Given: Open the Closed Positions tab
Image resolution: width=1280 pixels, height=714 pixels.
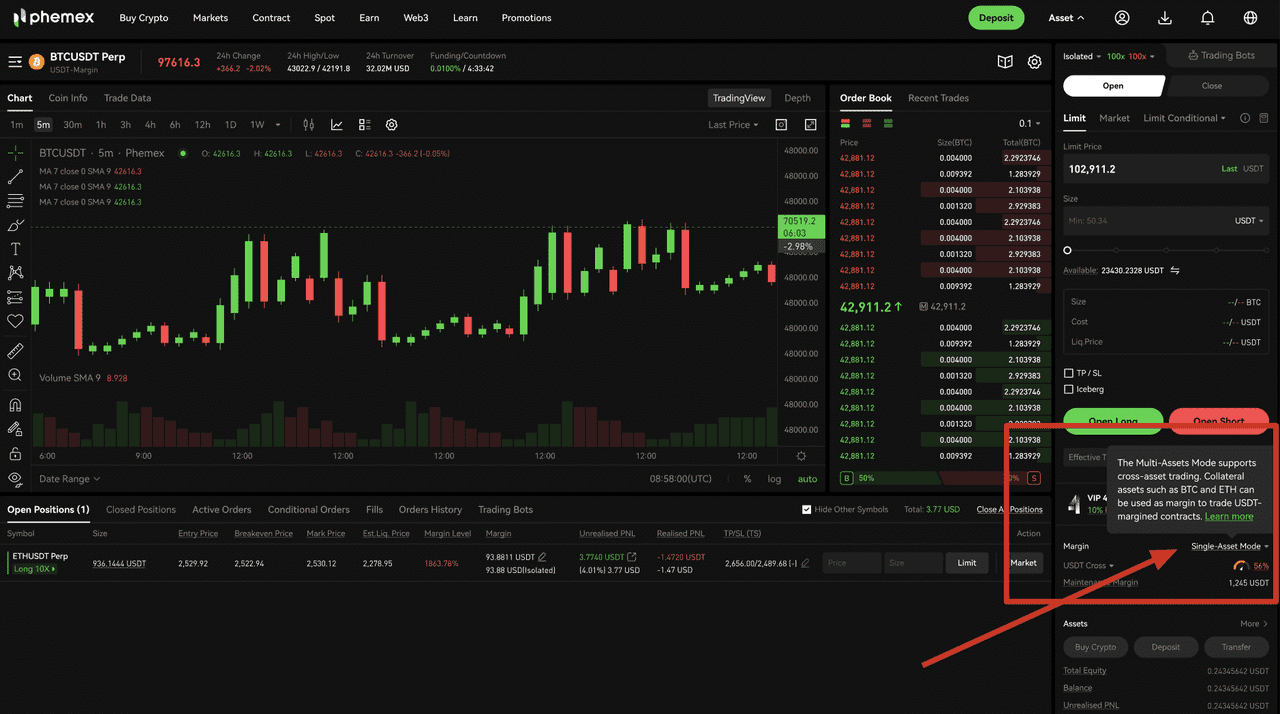Looking at the screenshot, I should click(x=141, y=509).
